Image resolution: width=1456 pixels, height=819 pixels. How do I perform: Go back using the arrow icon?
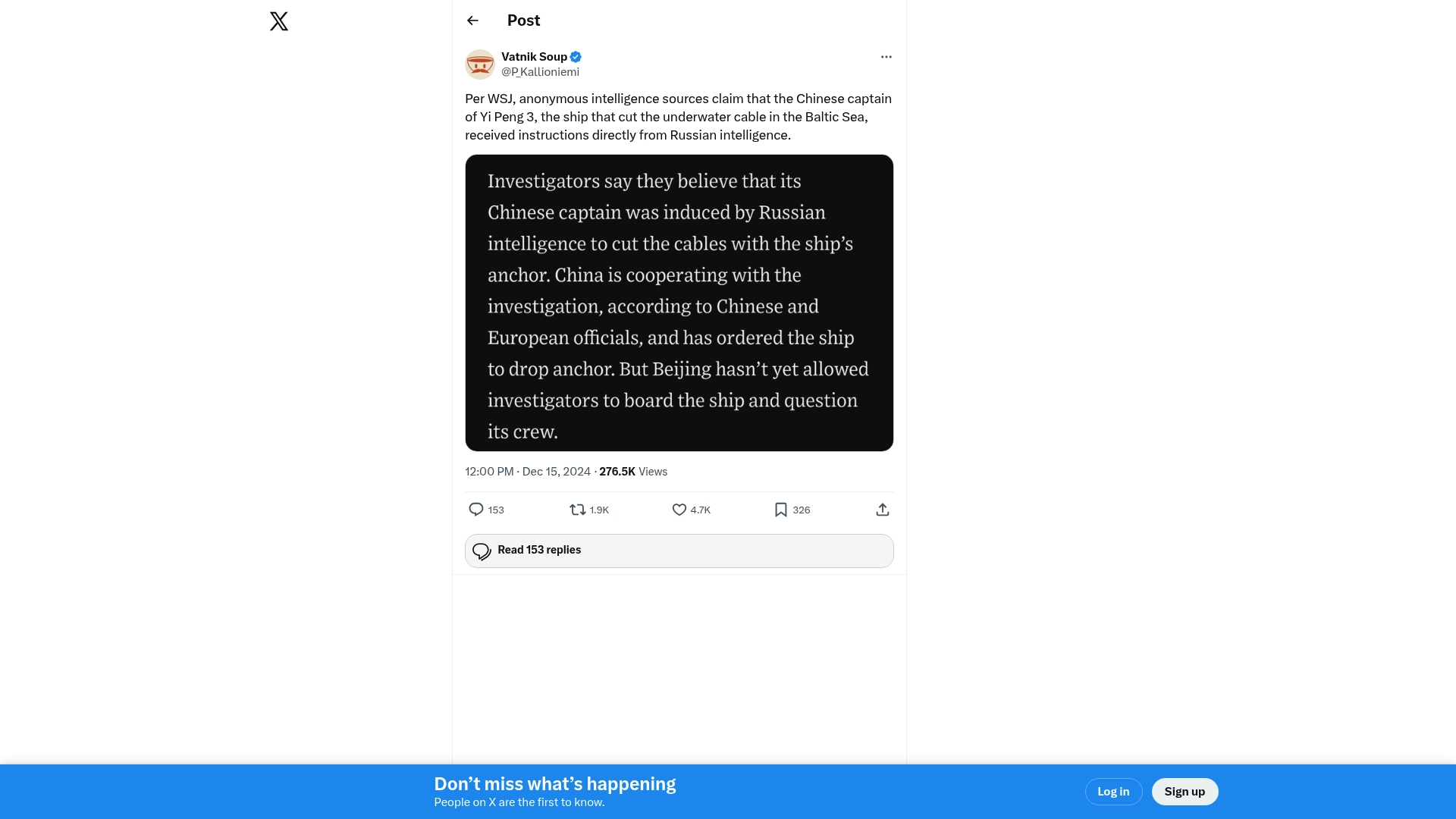point(472,20)
